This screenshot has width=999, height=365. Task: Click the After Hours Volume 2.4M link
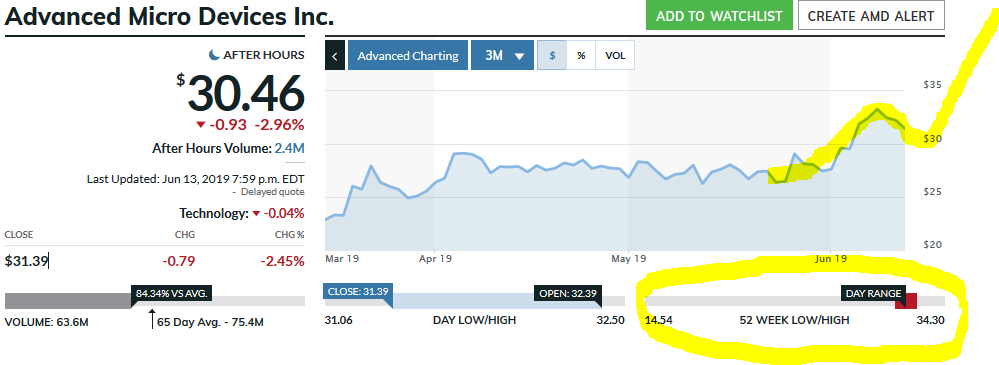289,148
